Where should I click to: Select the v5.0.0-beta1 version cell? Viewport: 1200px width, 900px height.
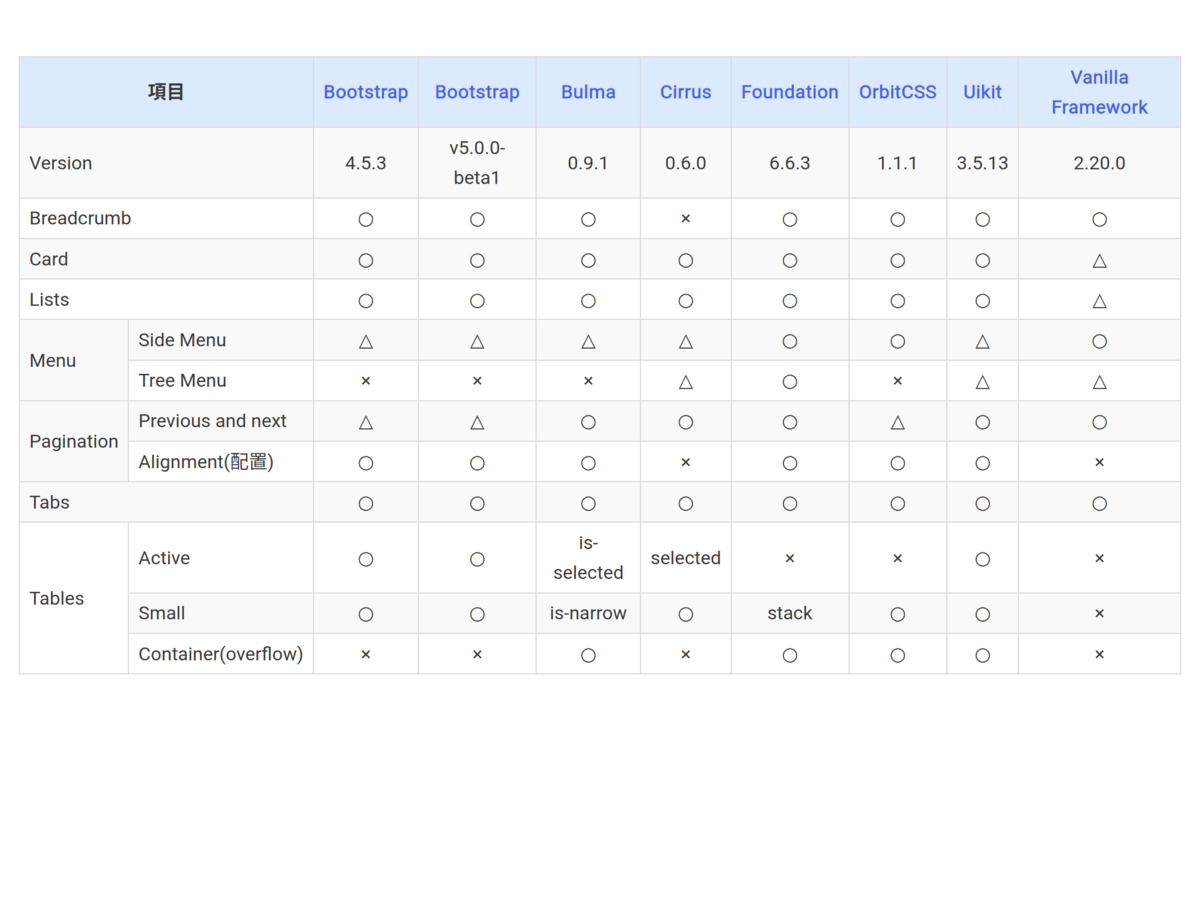tap(477, 163)
